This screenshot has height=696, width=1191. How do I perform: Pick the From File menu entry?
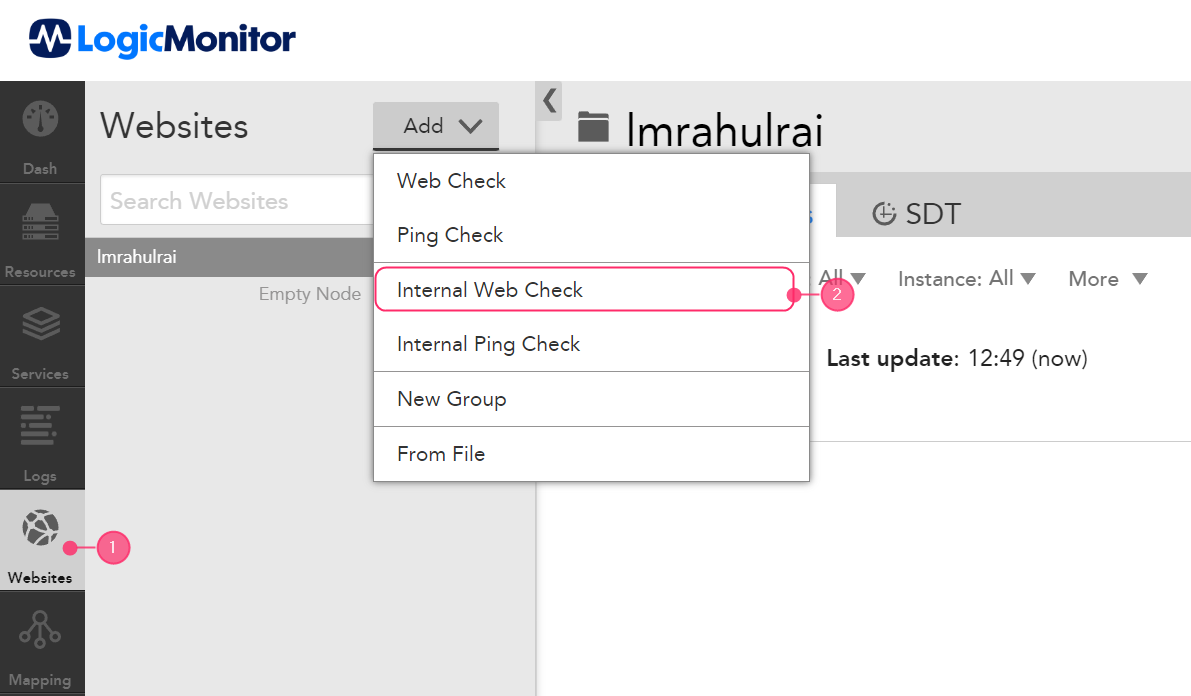(x=441, y=454)
